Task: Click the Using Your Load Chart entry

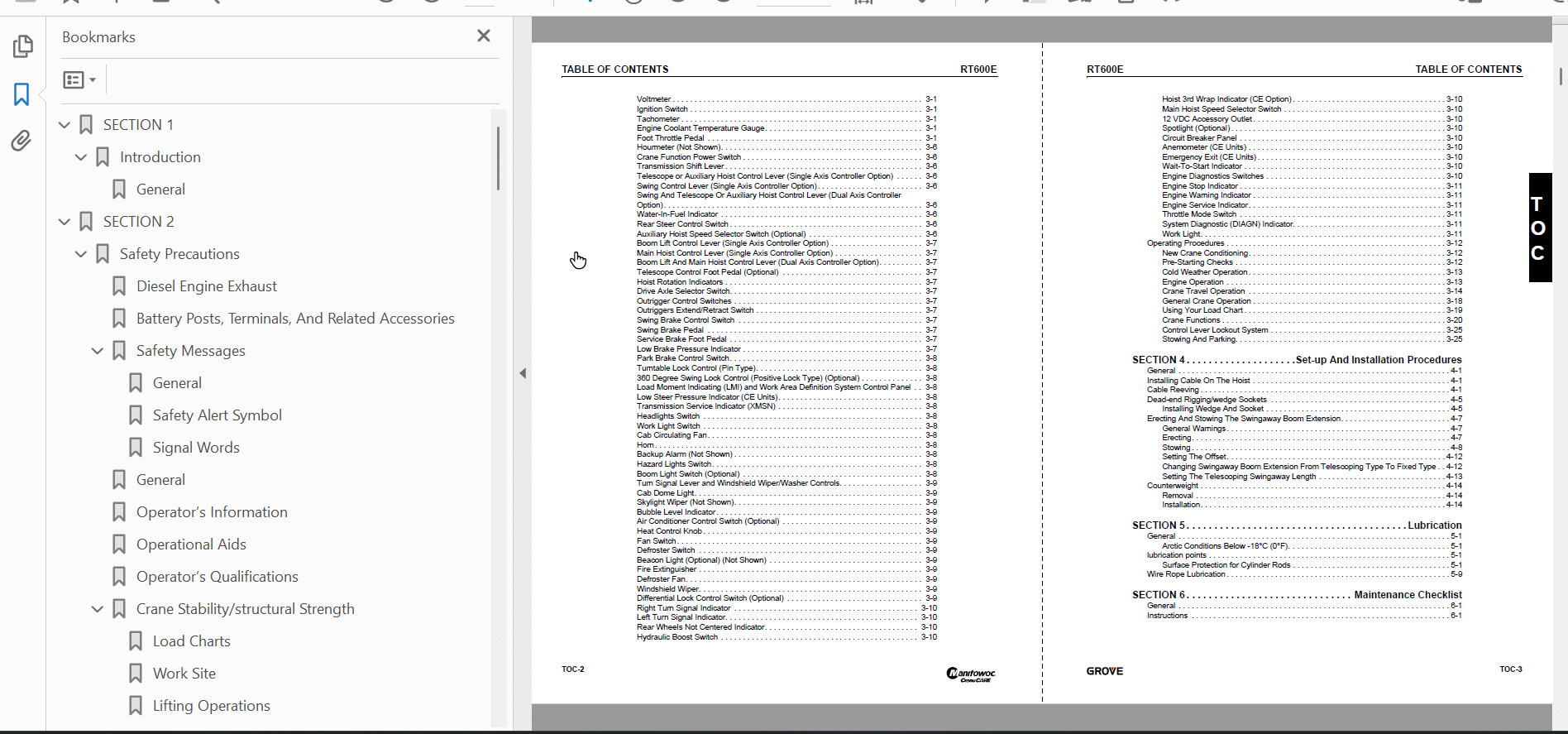Action: (1312, 310)
